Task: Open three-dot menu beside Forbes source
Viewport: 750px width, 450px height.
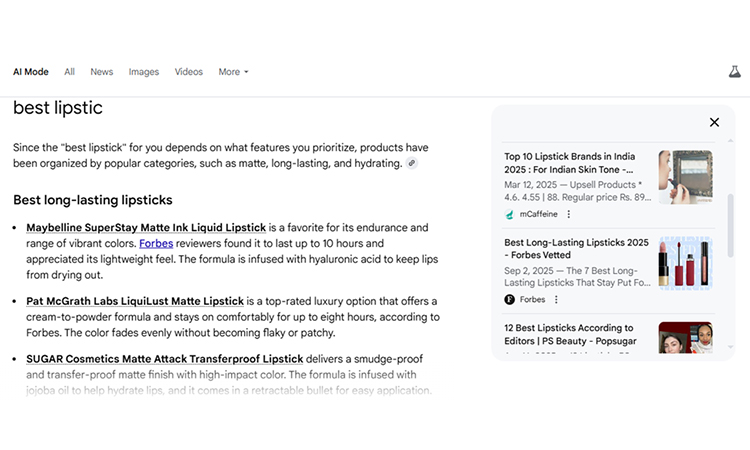Action: [556, 299]
